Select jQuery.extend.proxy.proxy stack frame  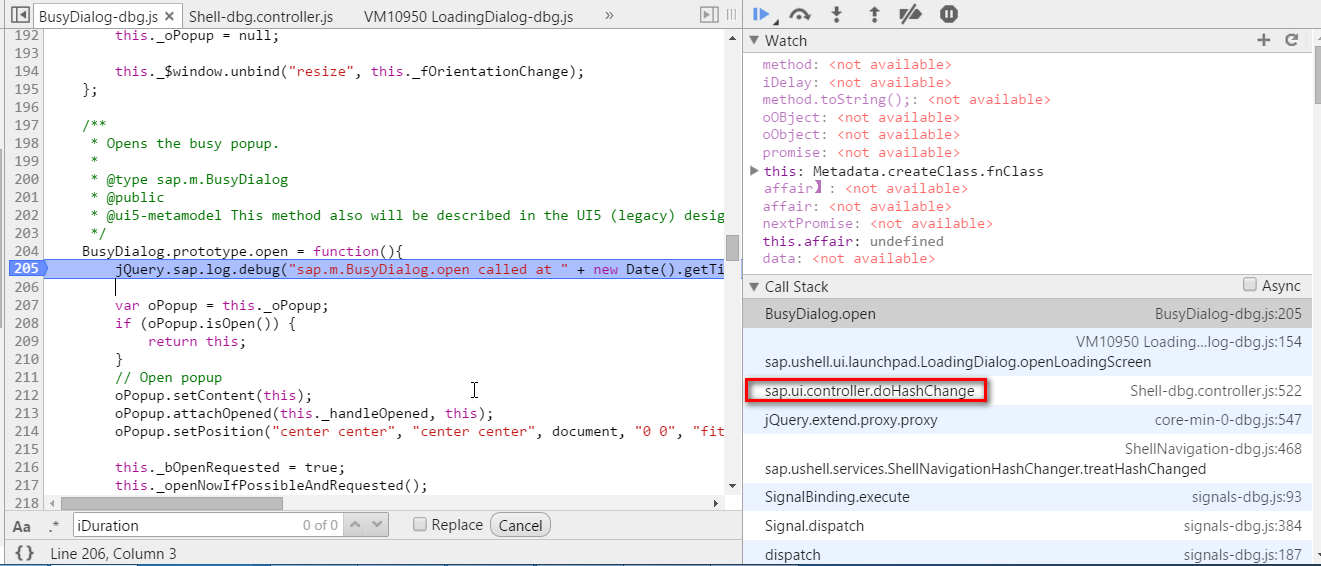point(1027,420)
